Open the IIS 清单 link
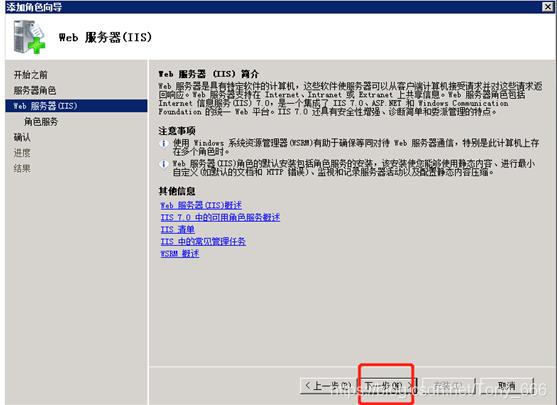Screen dimensions: 557x405 coord(178,229)
